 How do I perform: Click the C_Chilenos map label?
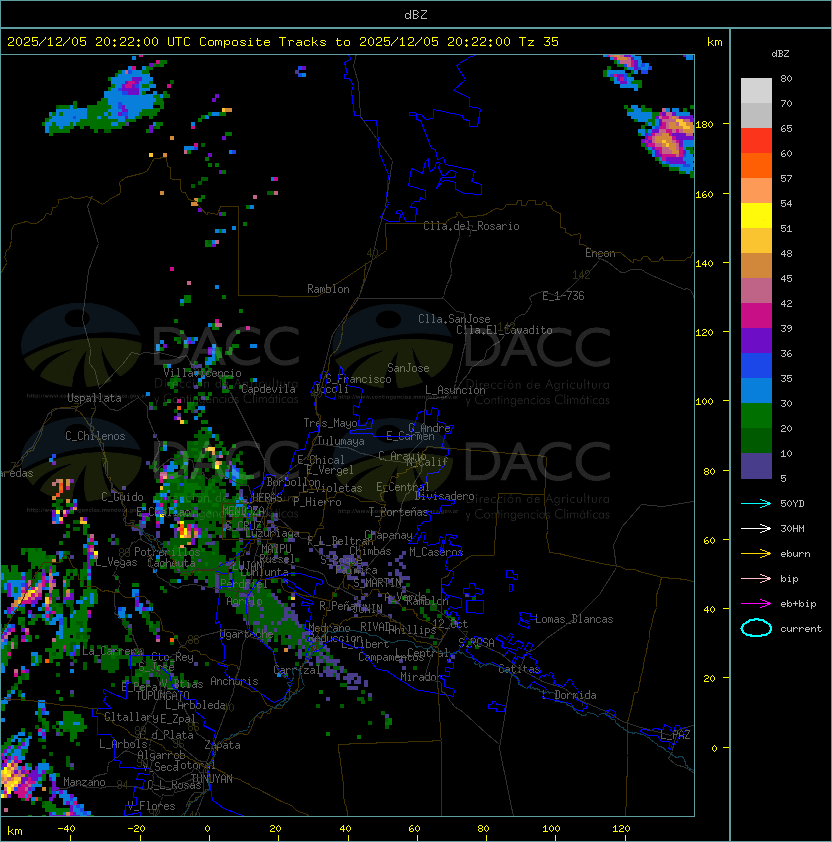(95, 436)
